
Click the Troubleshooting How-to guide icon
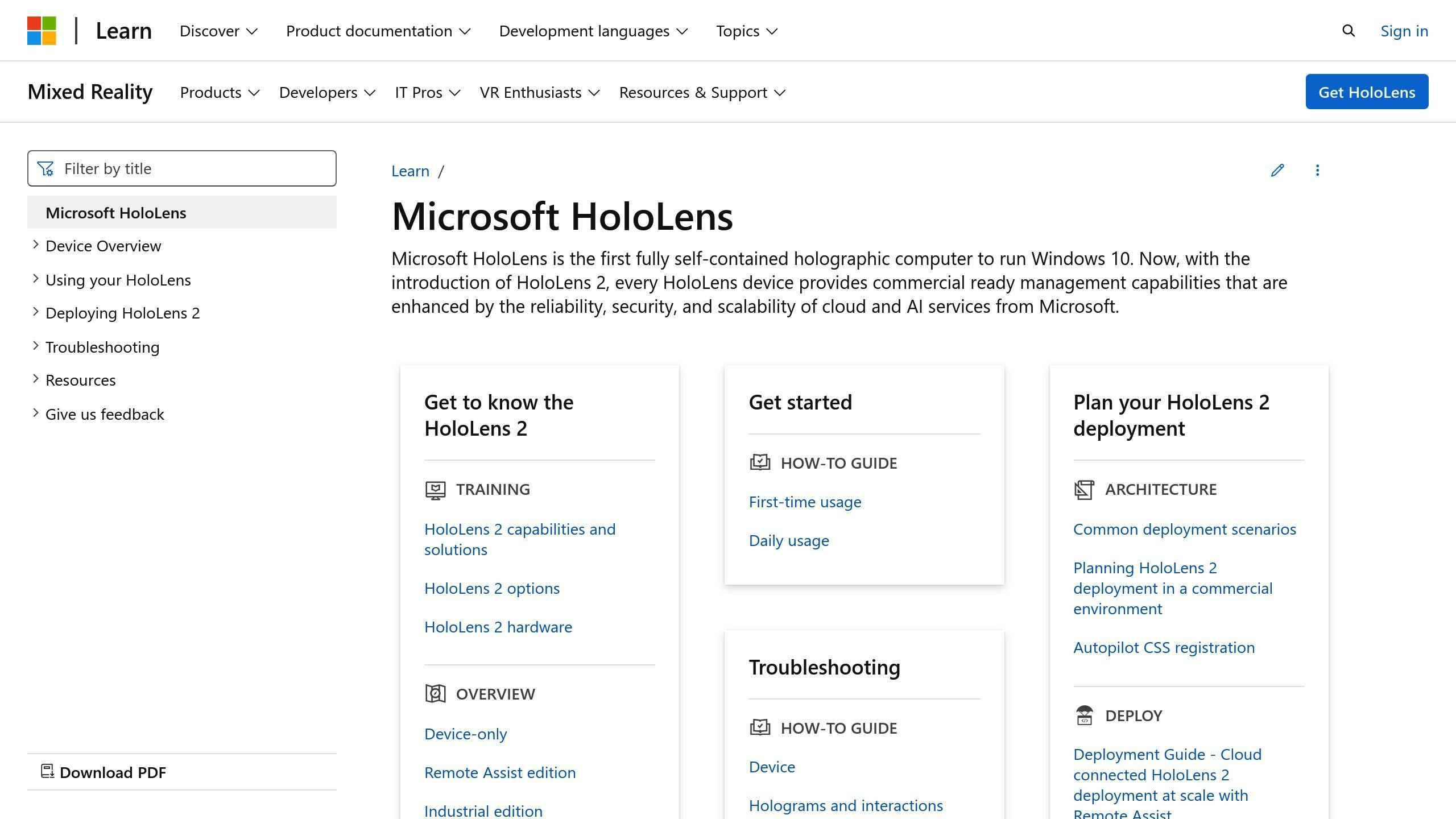click(760, 727)
